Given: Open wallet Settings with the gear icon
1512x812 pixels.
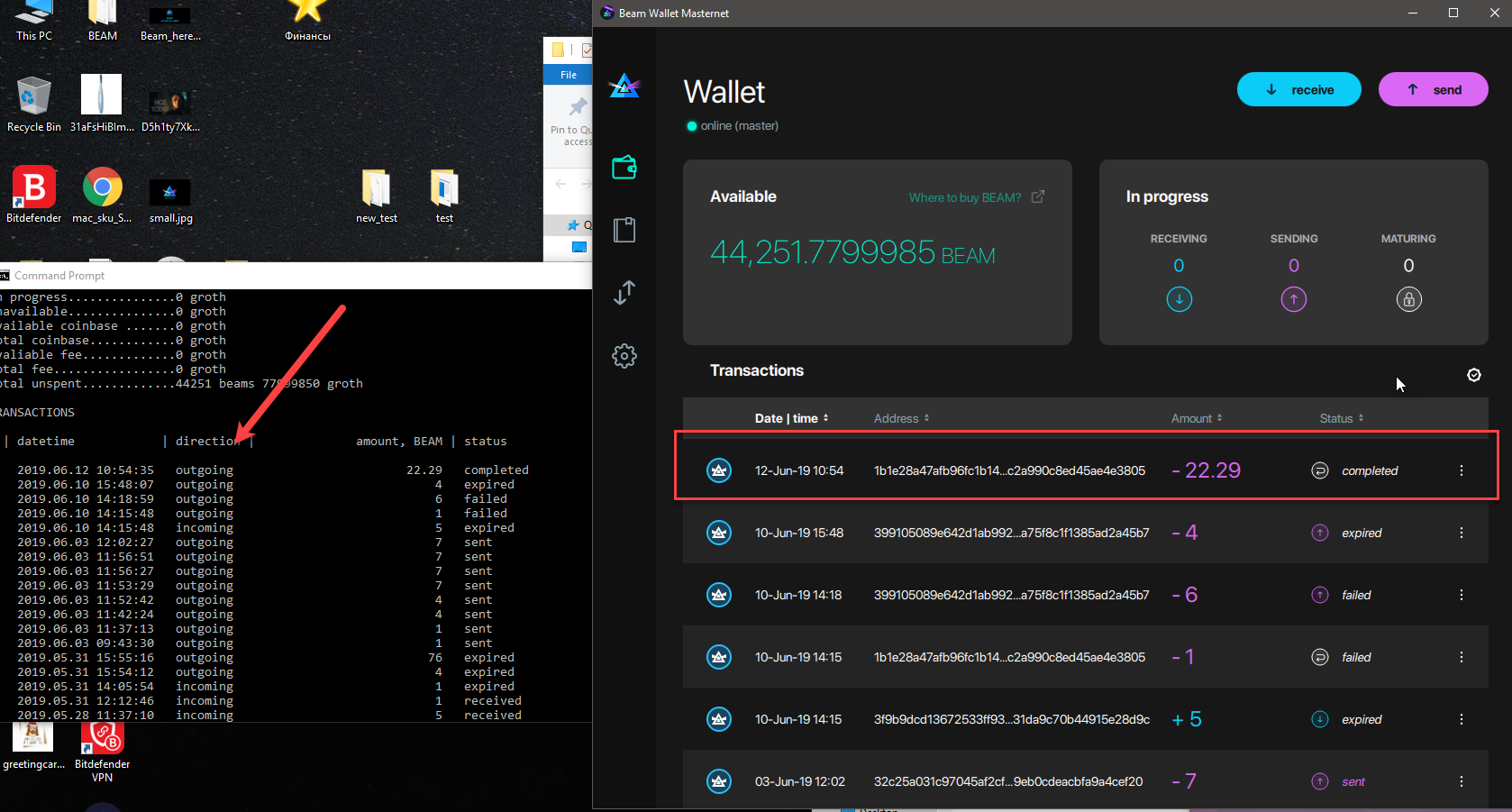Looking at the screenshot, I should click(624, 355).
